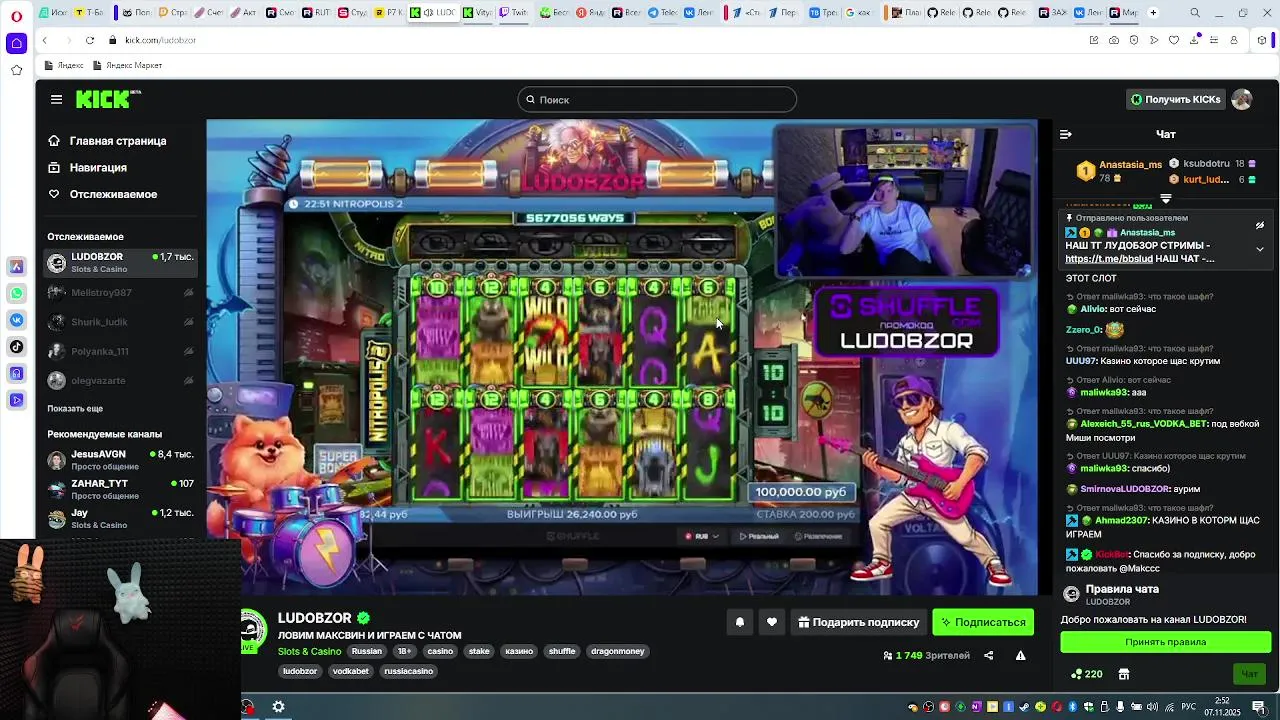Open recommended channel ZAHAR_TYT

[120, 489]
